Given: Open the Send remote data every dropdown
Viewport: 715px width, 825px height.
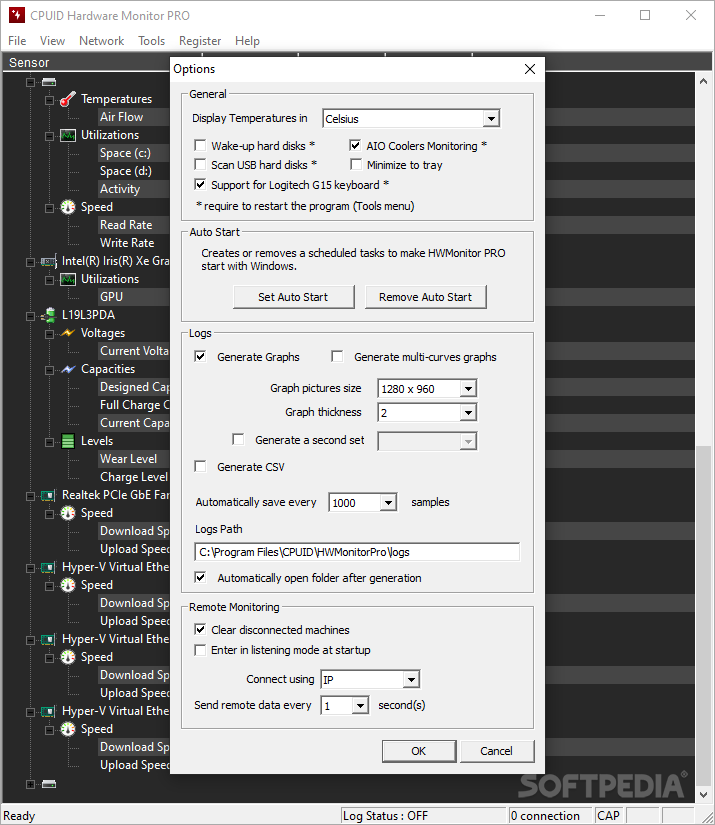Looking at the screenshot, I should 360,705.
